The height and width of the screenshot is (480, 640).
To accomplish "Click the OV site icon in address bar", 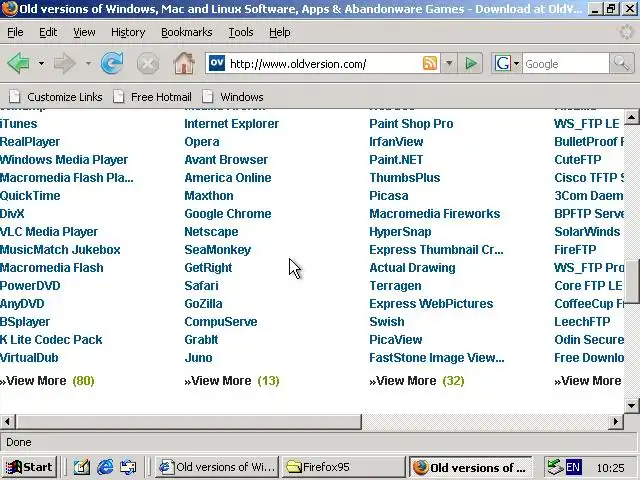I will click(x=217, y=63).
